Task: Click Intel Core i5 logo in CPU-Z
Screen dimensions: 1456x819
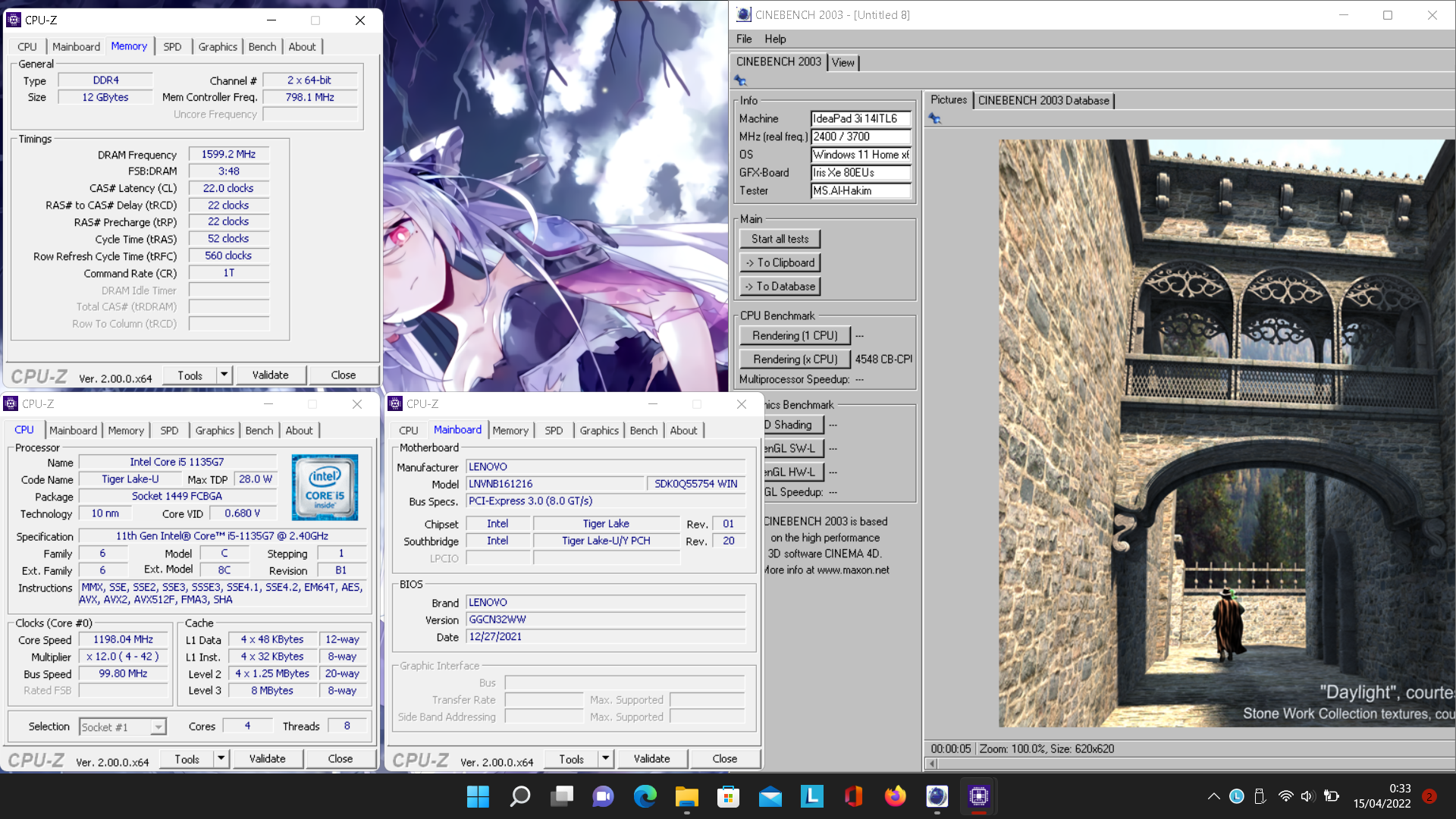Action: tap(325, 487)
